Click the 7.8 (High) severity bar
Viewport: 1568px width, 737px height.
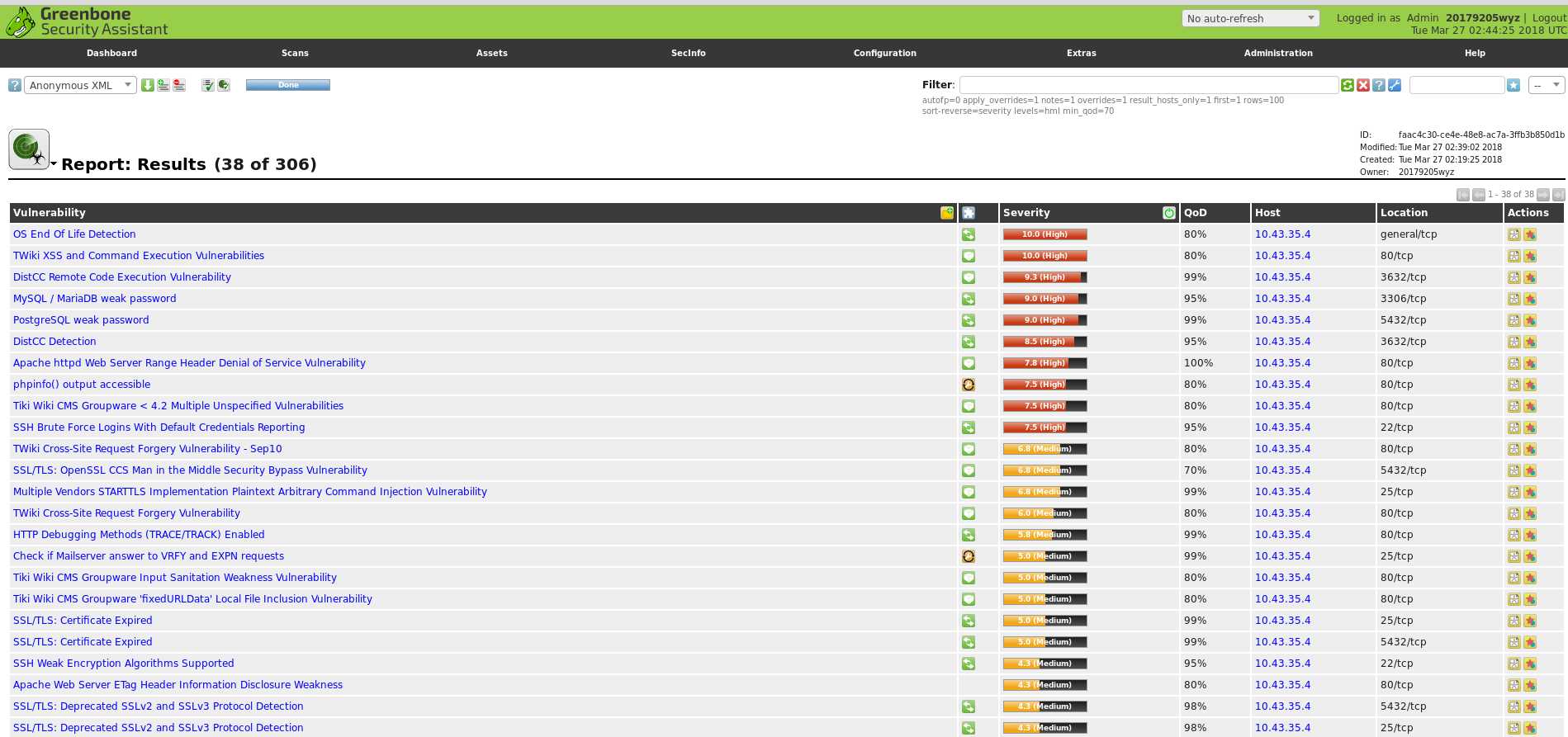tap(1045, 363)
